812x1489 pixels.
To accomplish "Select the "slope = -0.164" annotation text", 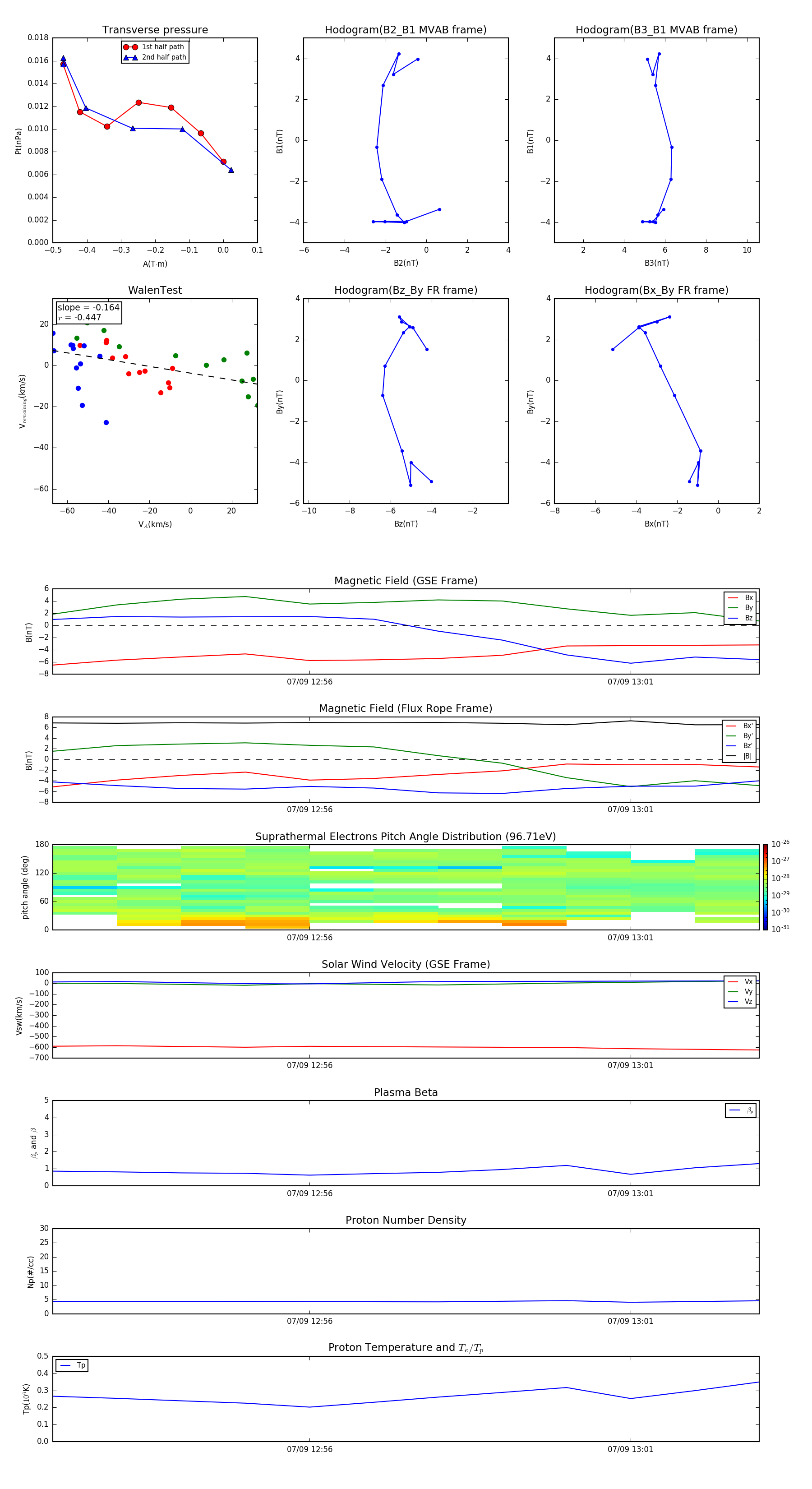I will (88, 308).
